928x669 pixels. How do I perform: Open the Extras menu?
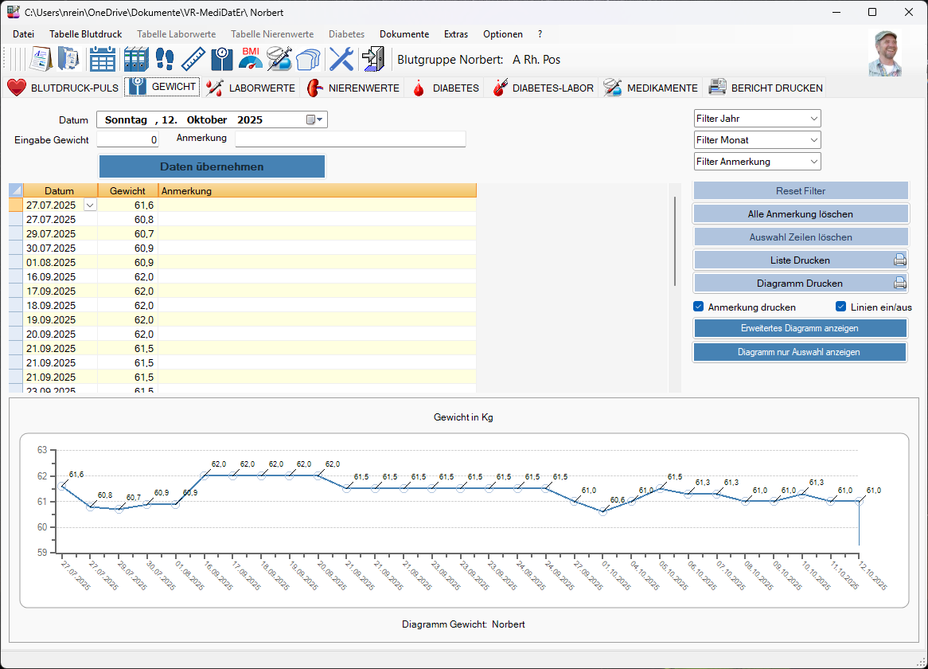click(x=455, y=34)
